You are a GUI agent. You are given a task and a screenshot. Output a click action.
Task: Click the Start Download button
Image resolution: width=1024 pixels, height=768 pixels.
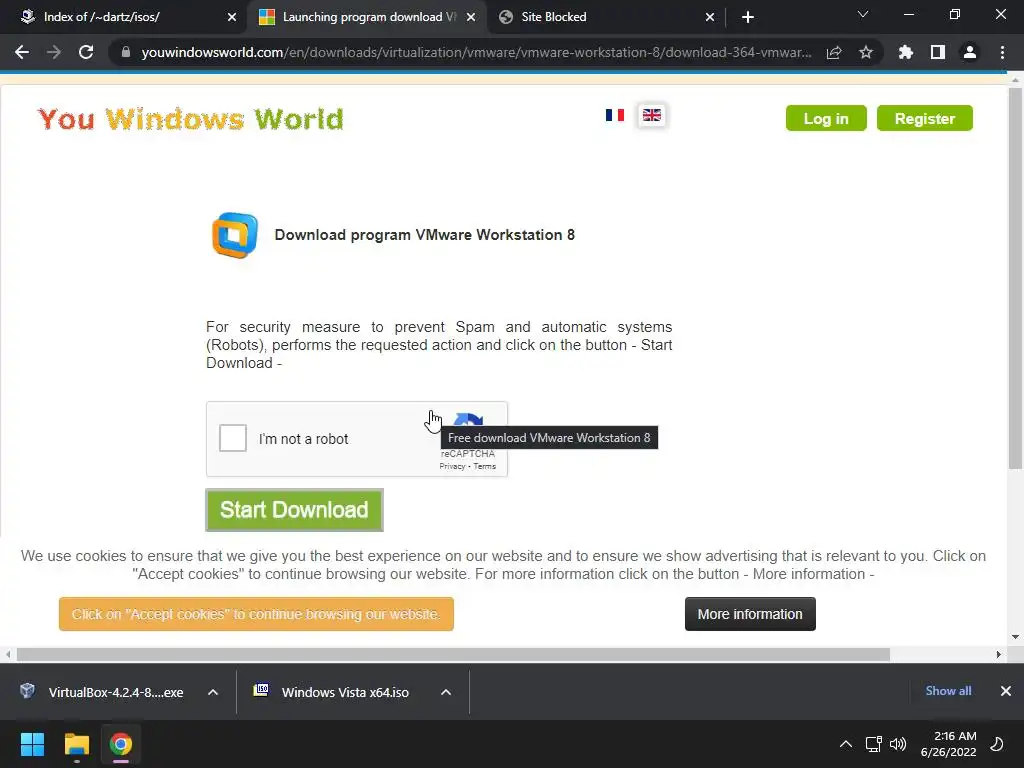tap(295, 510)
